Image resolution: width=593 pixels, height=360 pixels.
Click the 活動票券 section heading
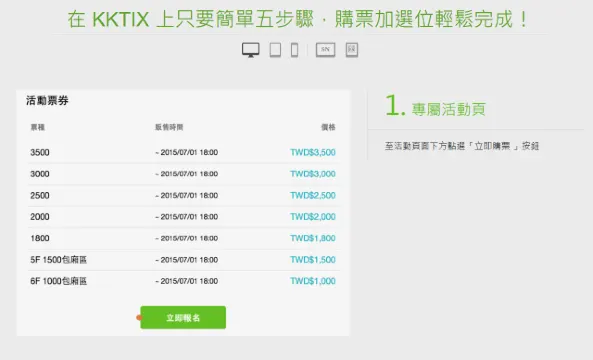tap(47, 101)
